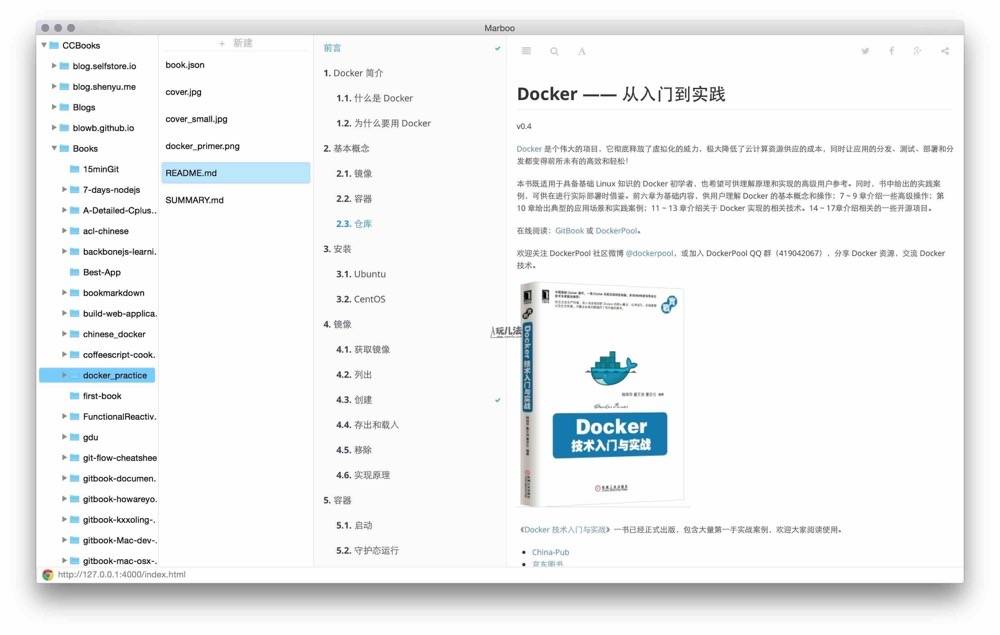Screen dimensions: 1000x635
Task: Collapse the CCBooks root folder
Action: click(44, 45)
